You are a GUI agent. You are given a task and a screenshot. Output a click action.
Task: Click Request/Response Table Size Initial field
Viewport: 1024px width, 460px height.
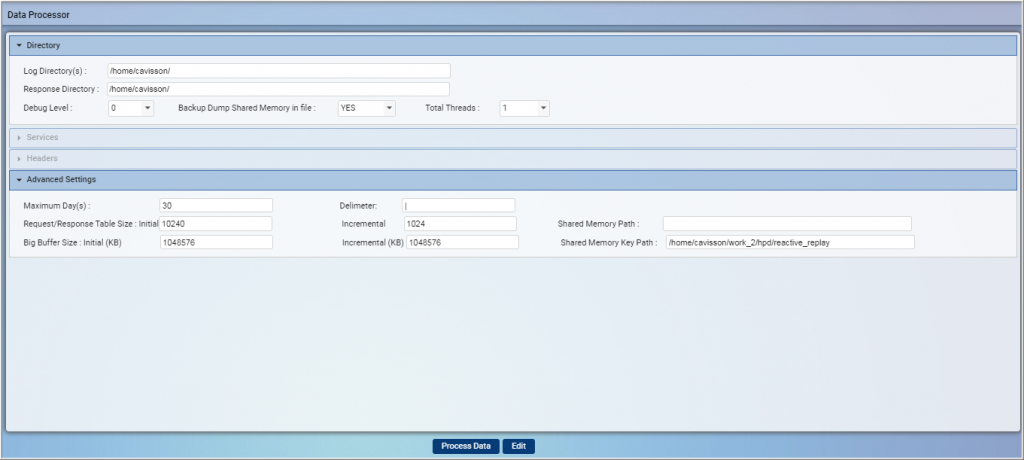[x=216, y=223]
